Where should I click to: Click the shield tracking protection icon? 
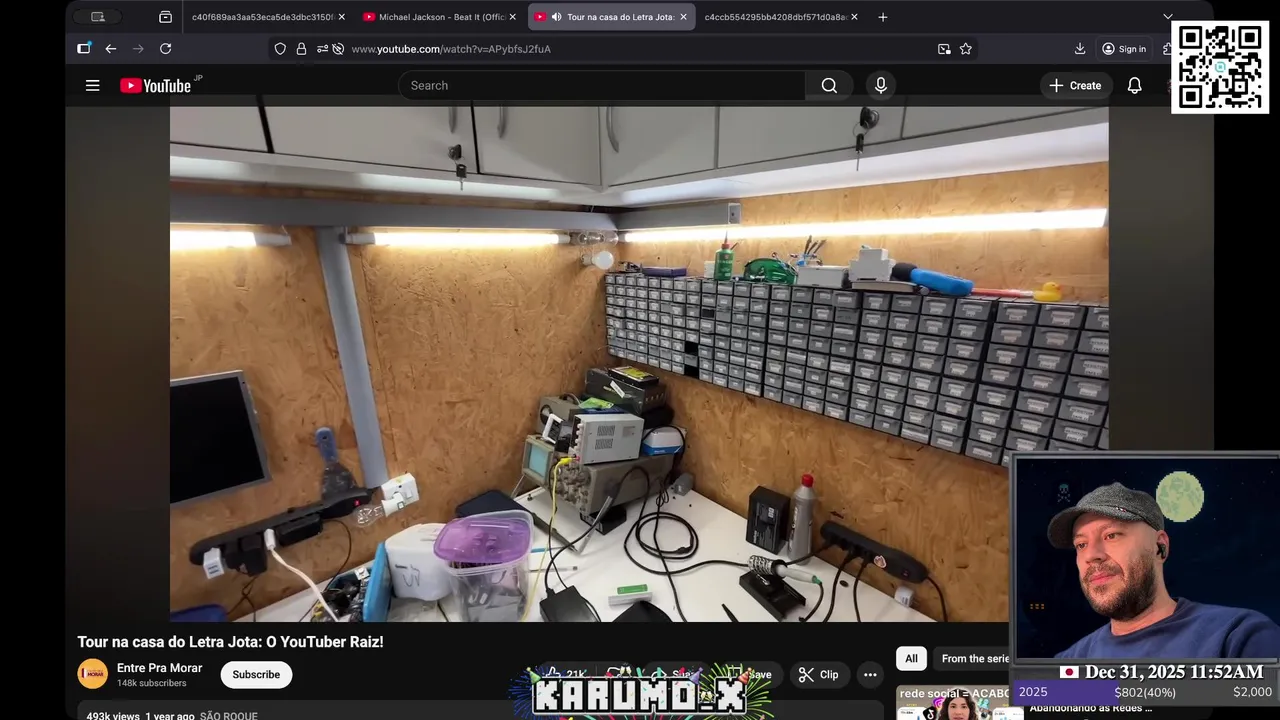click(280, 49)
